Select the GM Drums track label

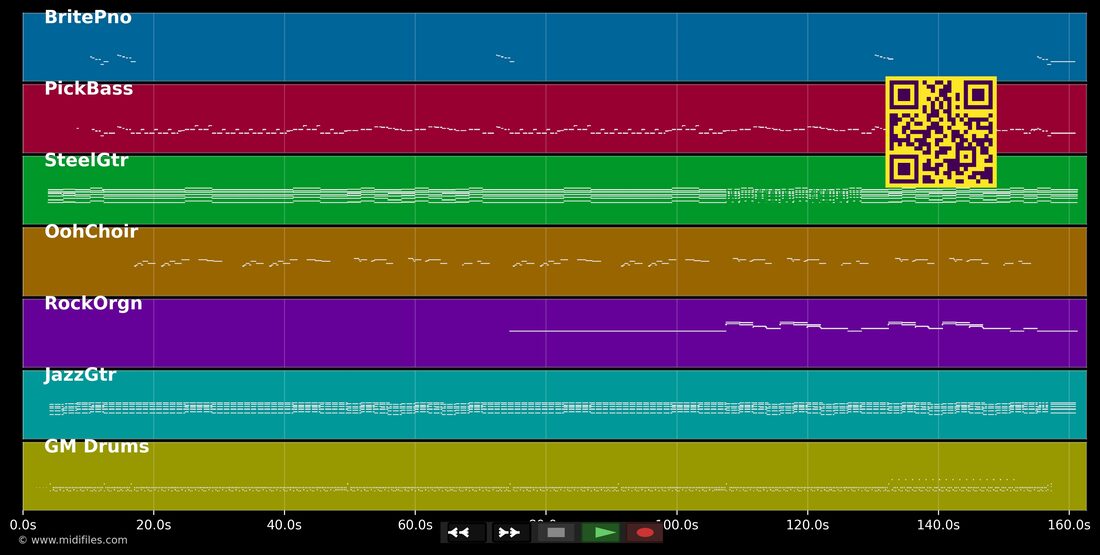pos(97,447)
